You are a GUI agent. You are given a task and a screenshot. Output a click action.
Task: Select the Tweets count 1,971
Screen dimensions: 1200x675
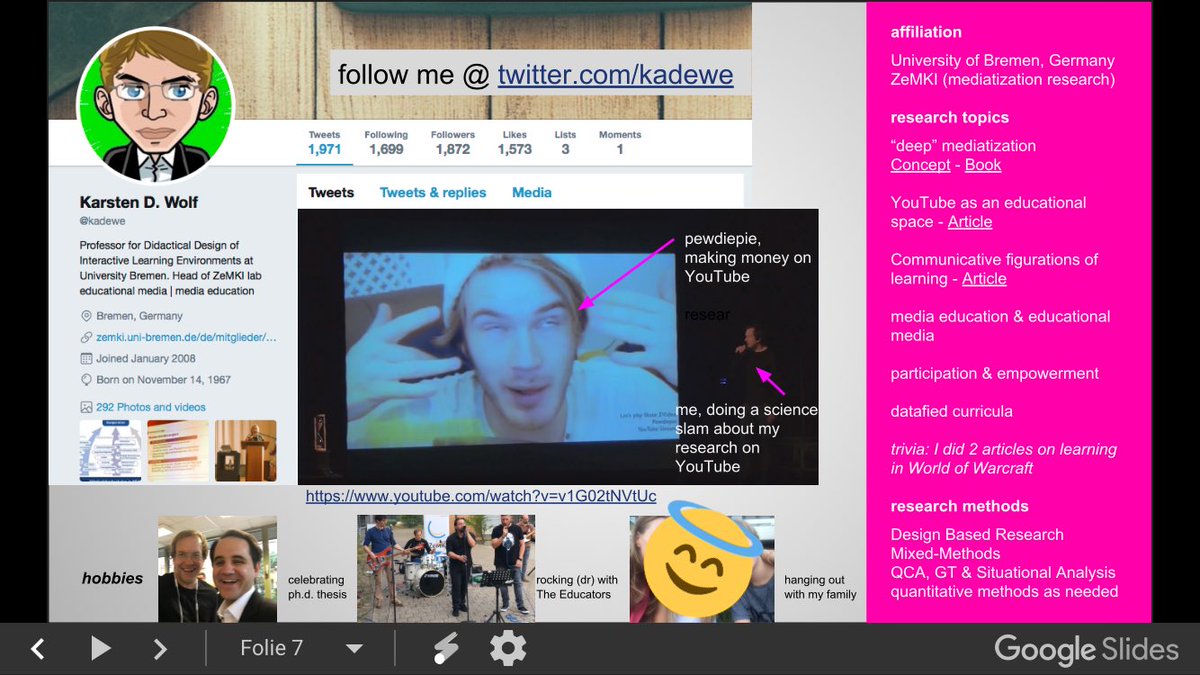click(324, 149)
